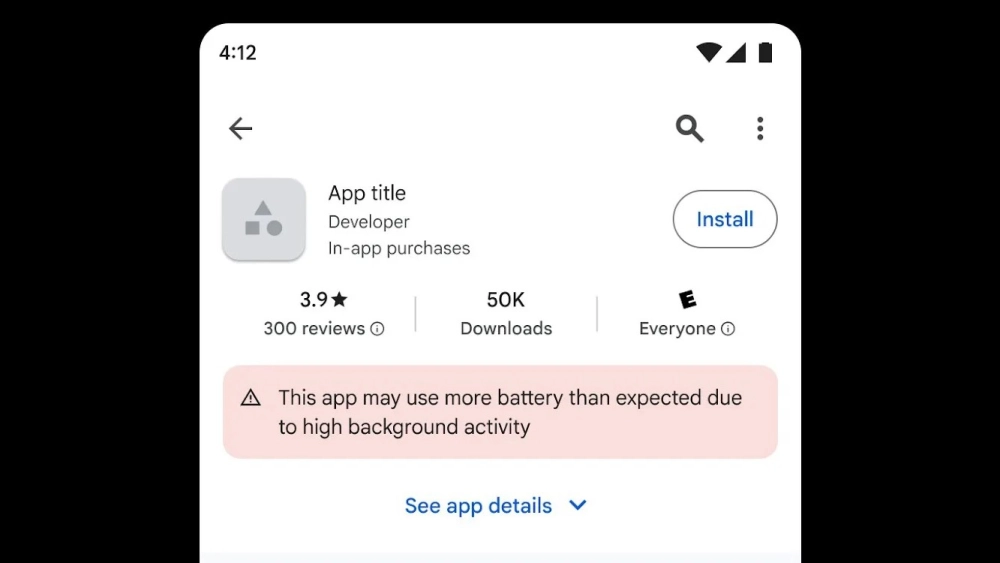Tap the In-app purchases label
Screen dimensions: 1000x563
pyautogui.click(x=399, y=248)
